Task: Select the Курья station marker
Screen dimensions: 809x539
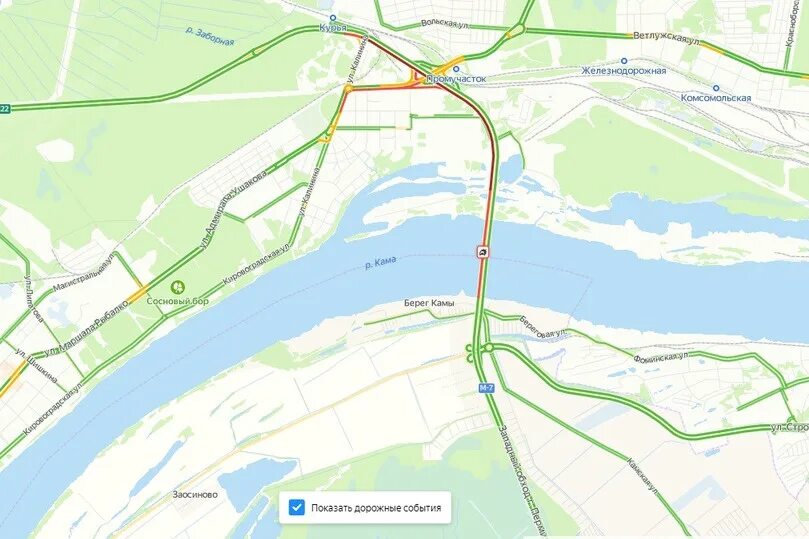Action: tap(333, 18)
